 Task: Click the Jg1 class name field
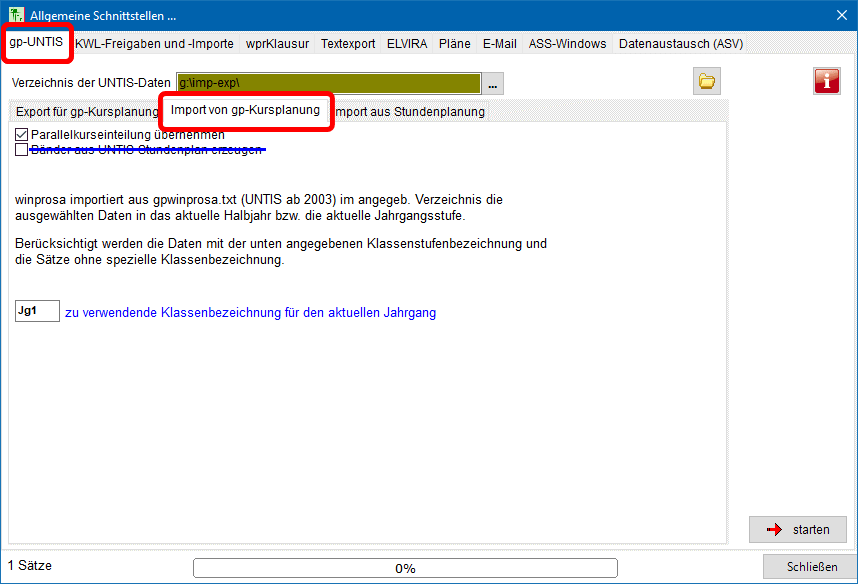click(x=38, y=312)
